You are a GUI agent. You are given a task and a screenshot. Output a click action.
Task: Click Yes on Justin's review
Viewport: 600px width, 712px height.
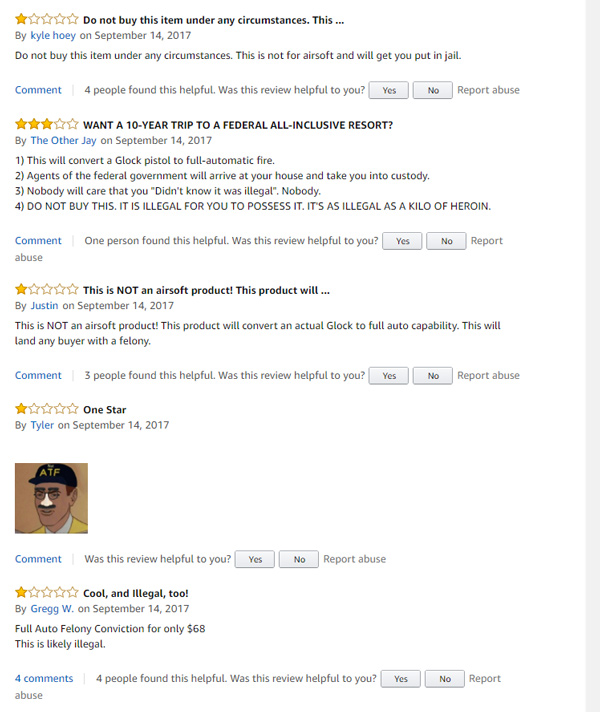click(x=388, y=376)
